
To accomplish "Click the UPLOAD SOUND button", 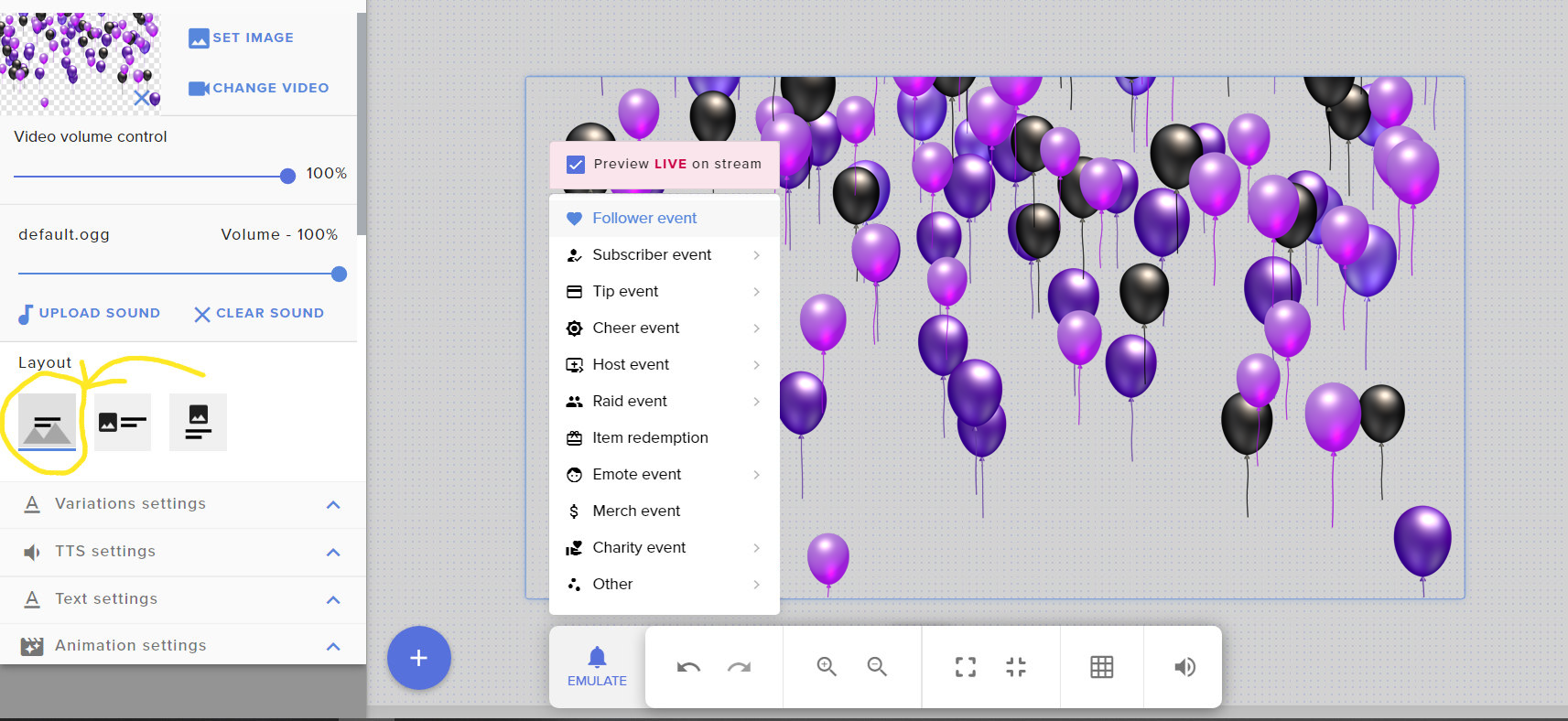I will coord(90,313).
